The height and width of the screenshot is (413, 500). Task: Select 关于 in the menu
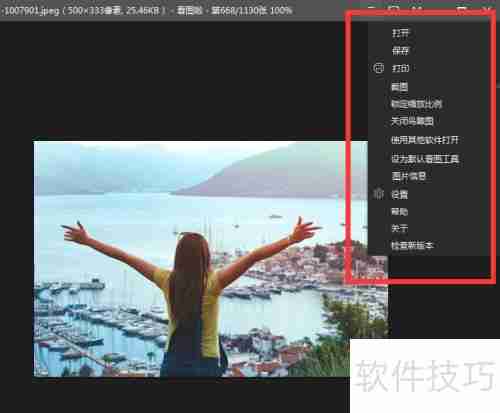pyautogui.click(x=400, y=228)
